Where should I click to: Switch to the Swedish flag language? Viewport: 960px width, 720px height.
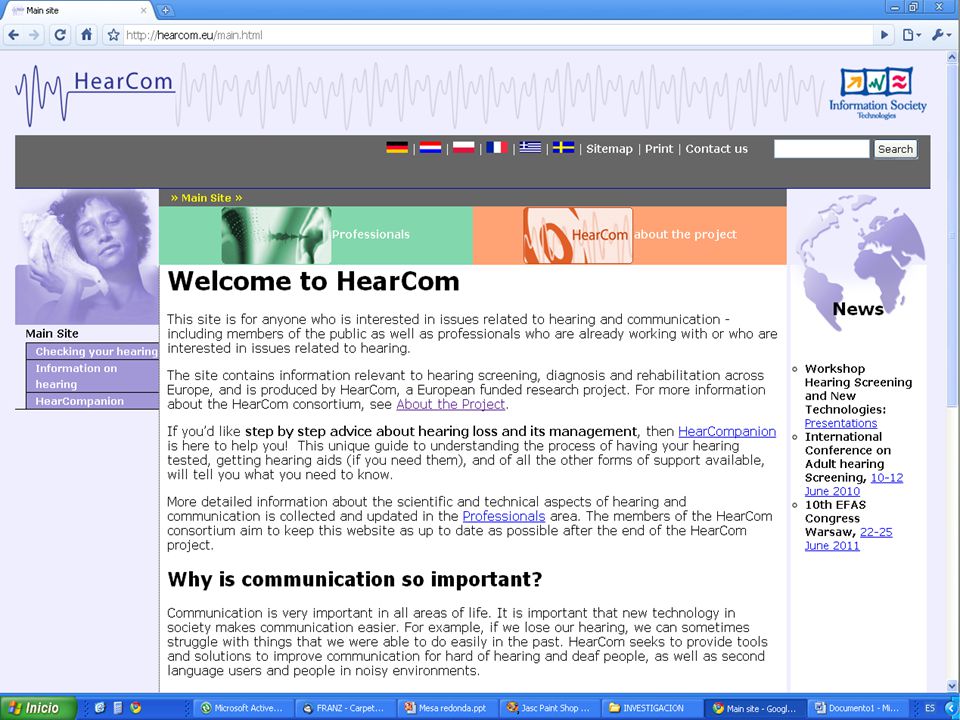[563, 148]
